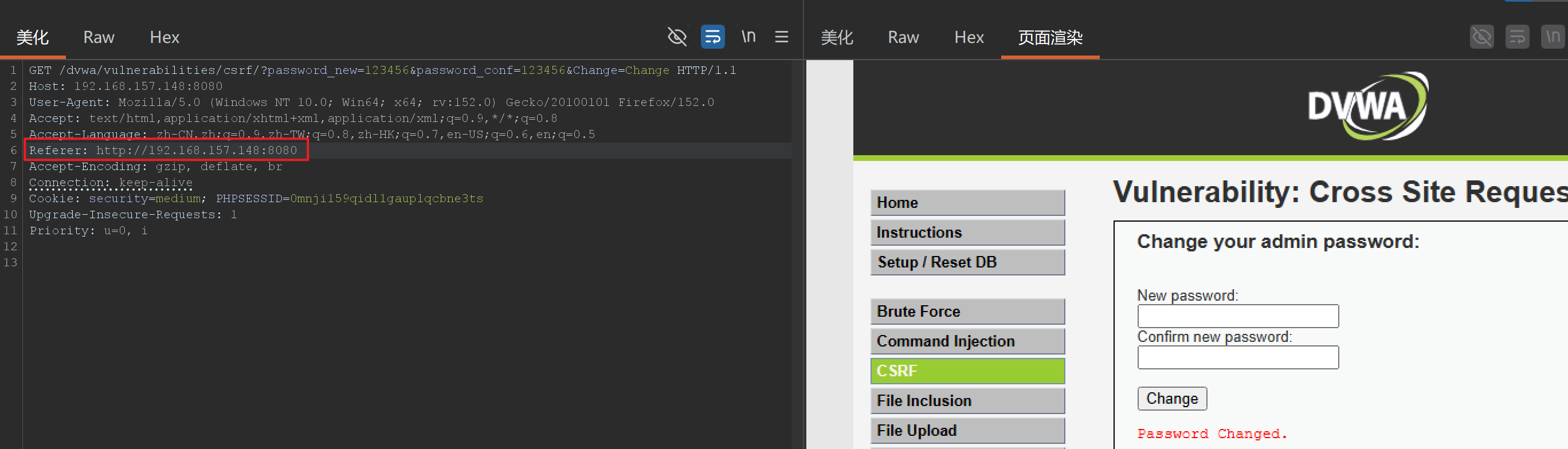Click the New password input field
1568x449 pixels.
click(1237, 316)
